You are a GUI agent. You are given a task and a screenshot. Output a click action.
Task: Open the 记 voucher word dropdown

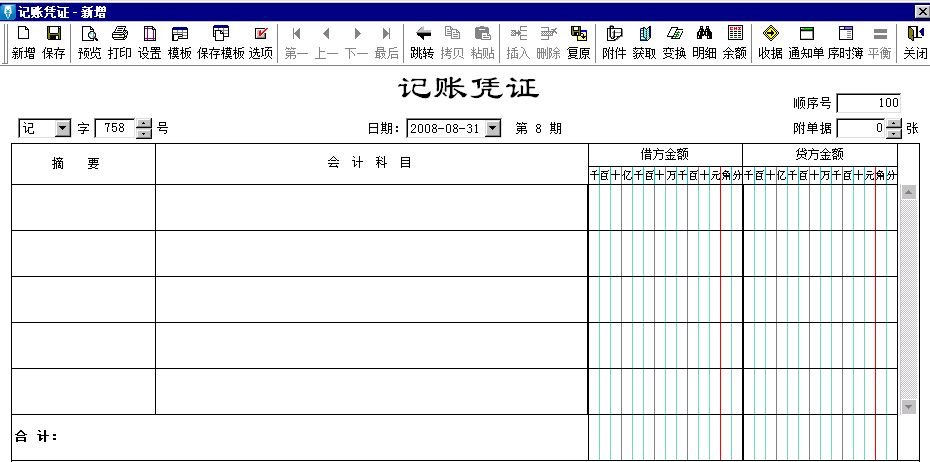(62, 128)
